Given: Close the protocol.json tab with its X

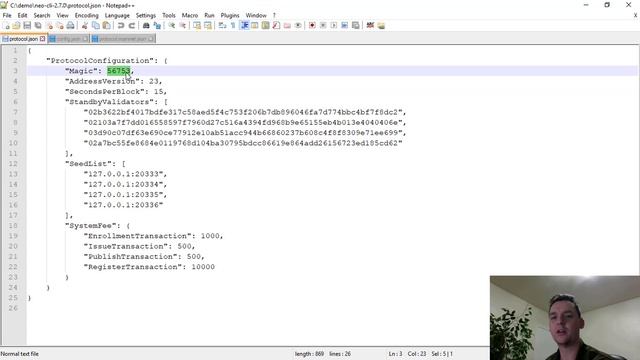Looking at the screenshot, I should [x=42, y=39].
